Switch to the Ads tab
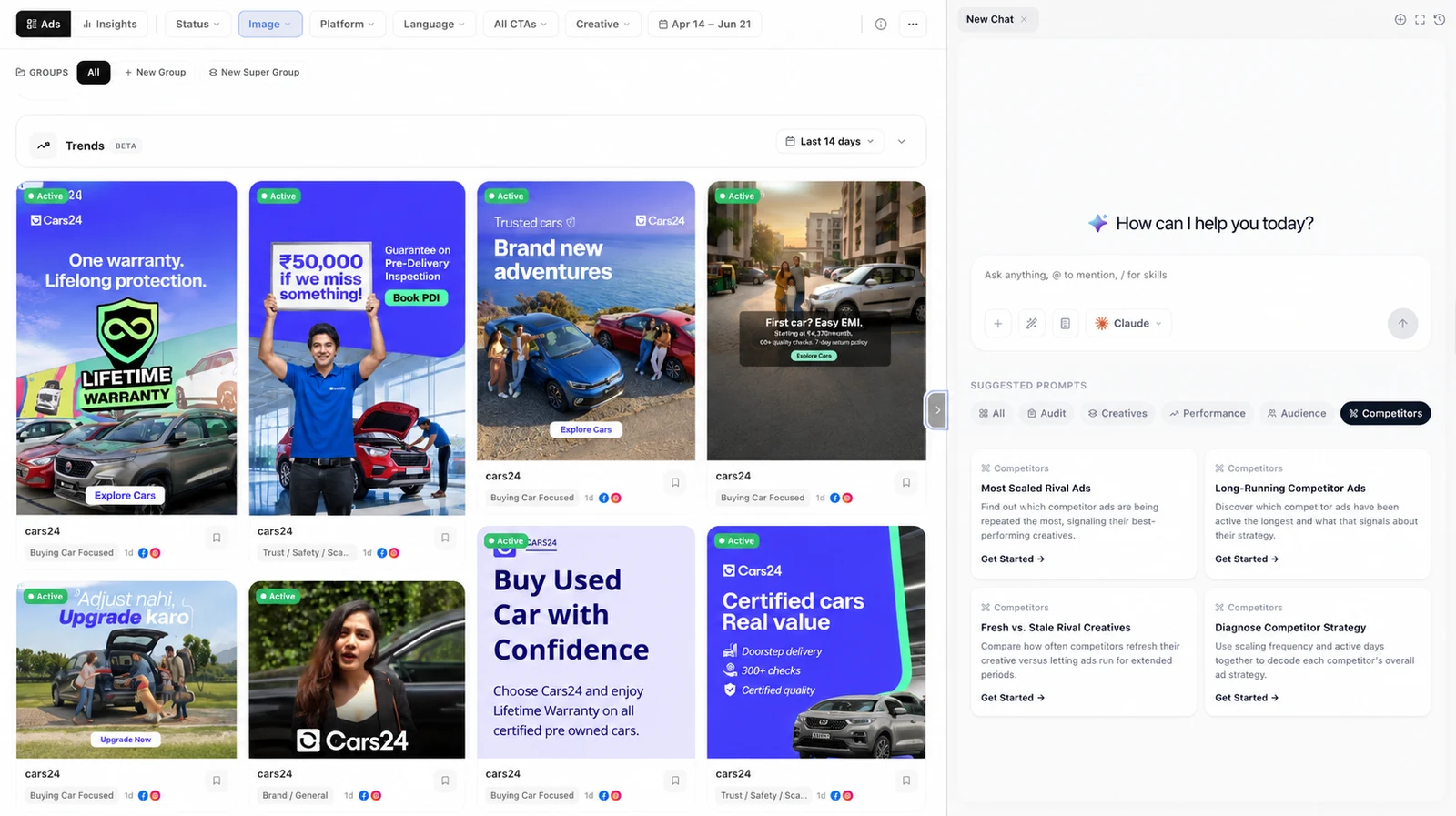This screenshot has height=816, width=1456. [x=44, y=25]
